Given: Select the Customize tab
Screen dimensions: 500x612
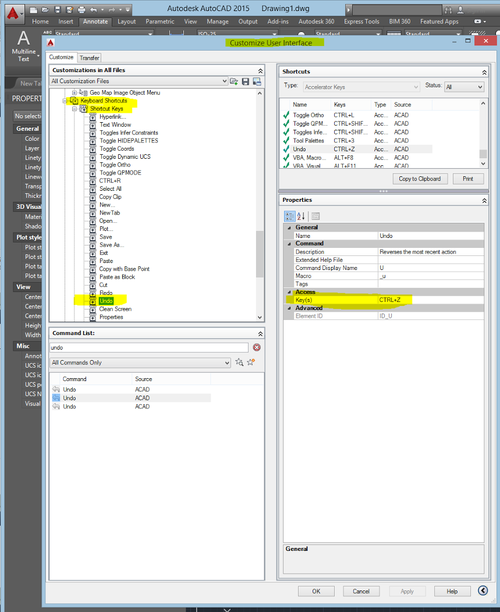Looking at the screenshot, I should pos(61,57).
